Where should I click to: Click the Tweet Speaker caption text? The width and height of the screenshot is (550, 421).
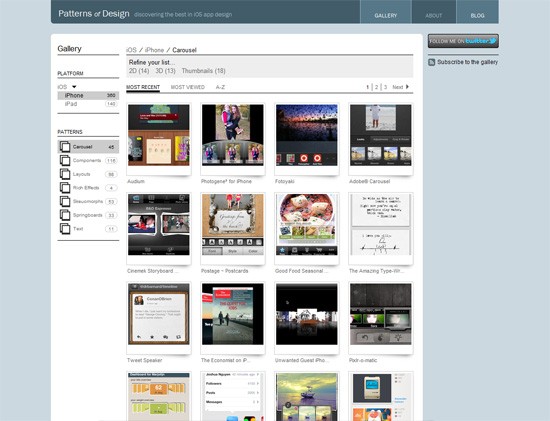[x=145, y=360]
